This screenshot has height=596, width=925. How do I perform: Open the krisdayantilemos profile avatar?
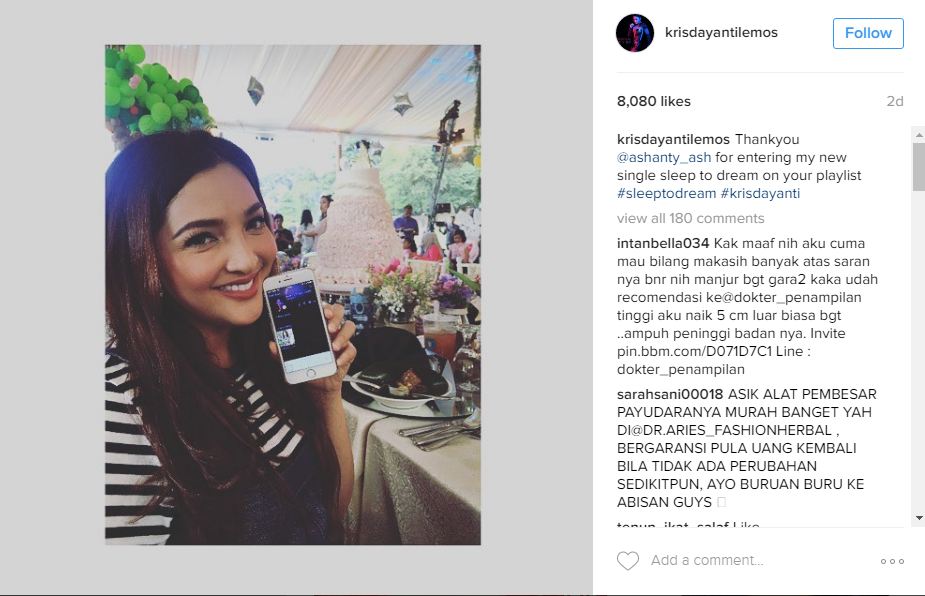coord(635,33)
